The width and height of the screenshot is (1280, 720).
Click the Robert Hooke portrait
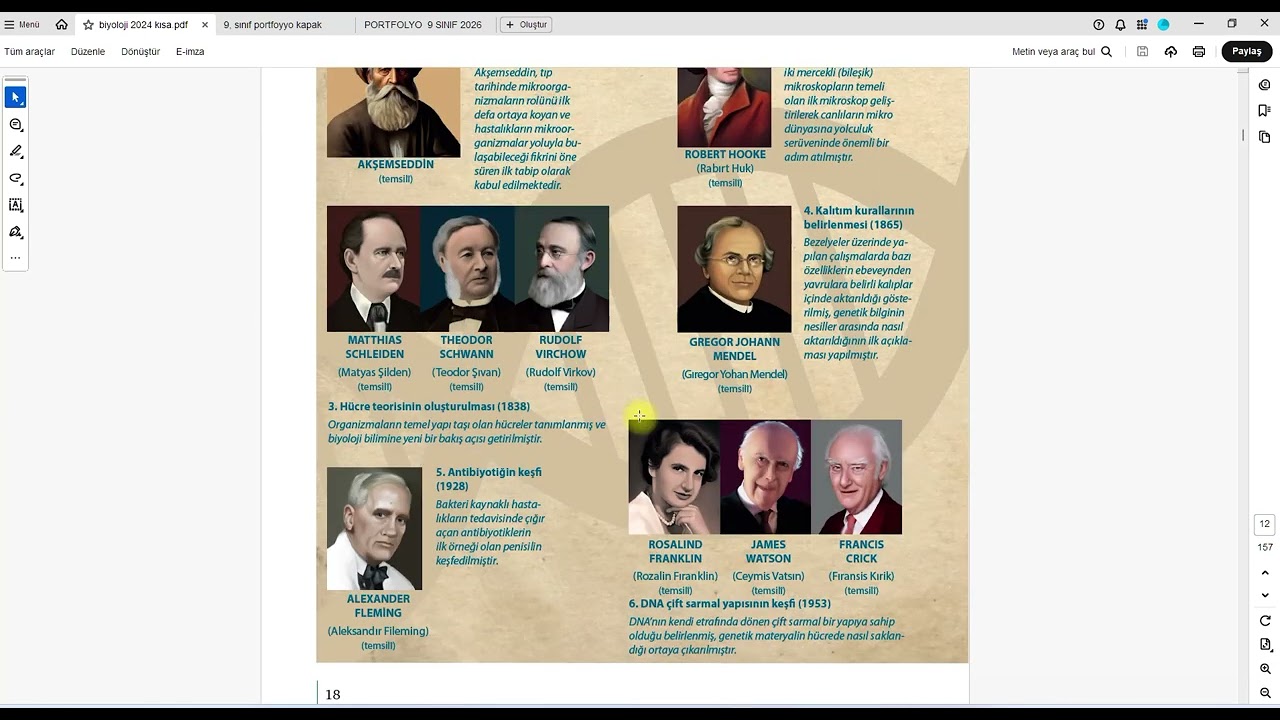coord(724,107)
